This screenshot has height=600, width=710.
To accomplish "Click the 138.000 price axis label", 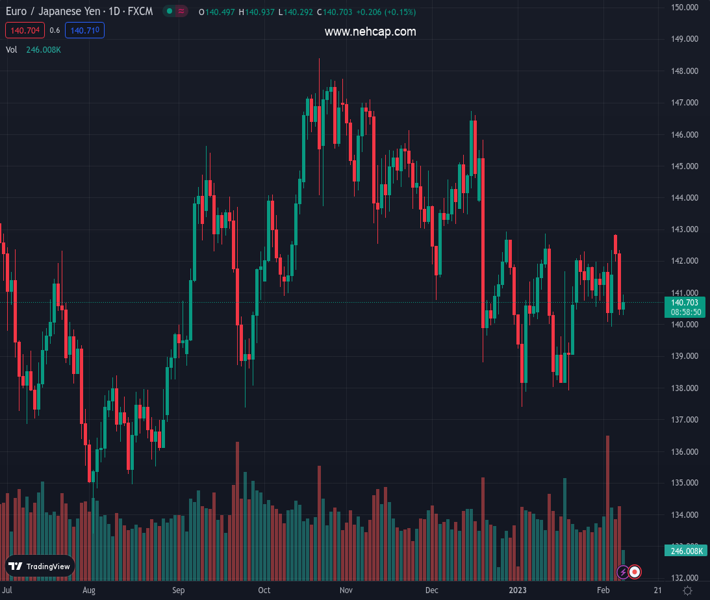I will point(685,388).
